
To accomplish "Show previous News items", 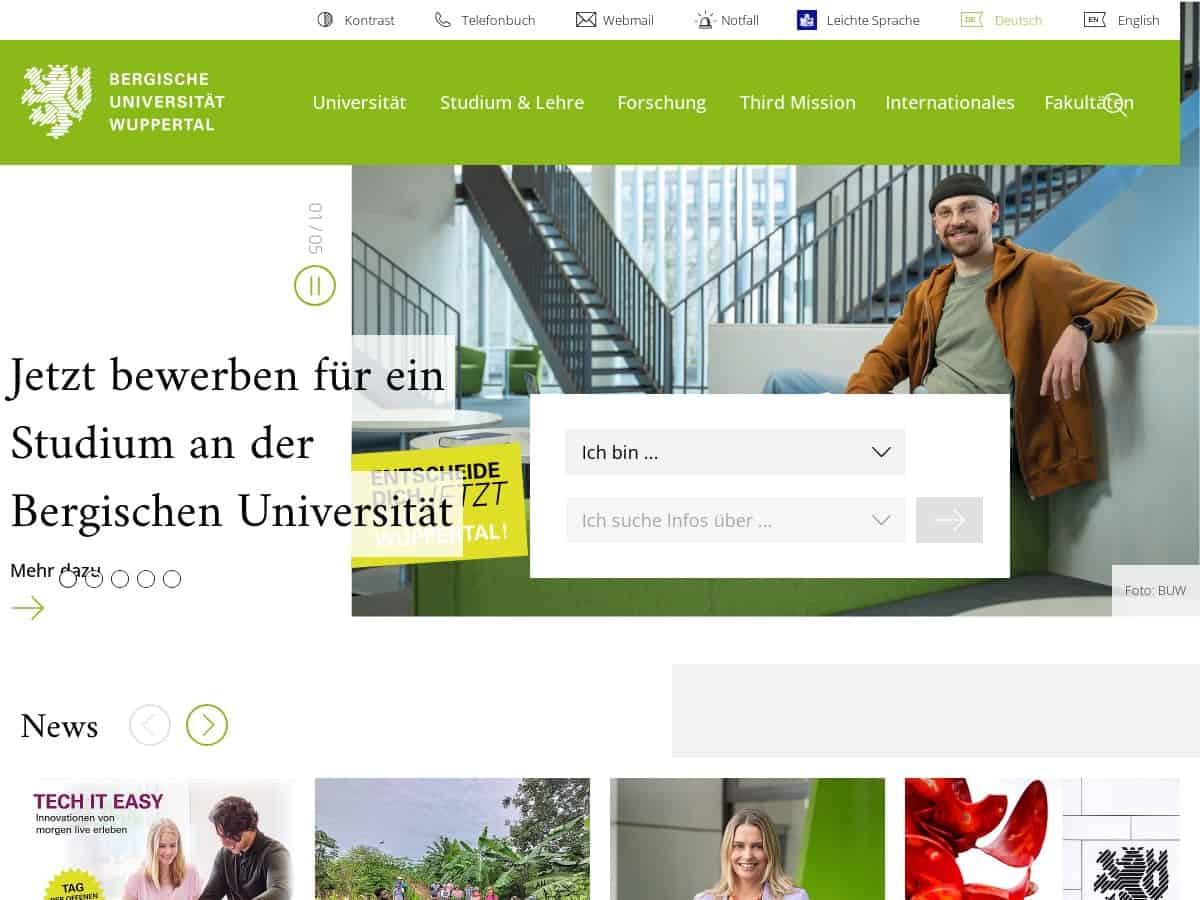I will pyautogui.click(x=150, y=725).
